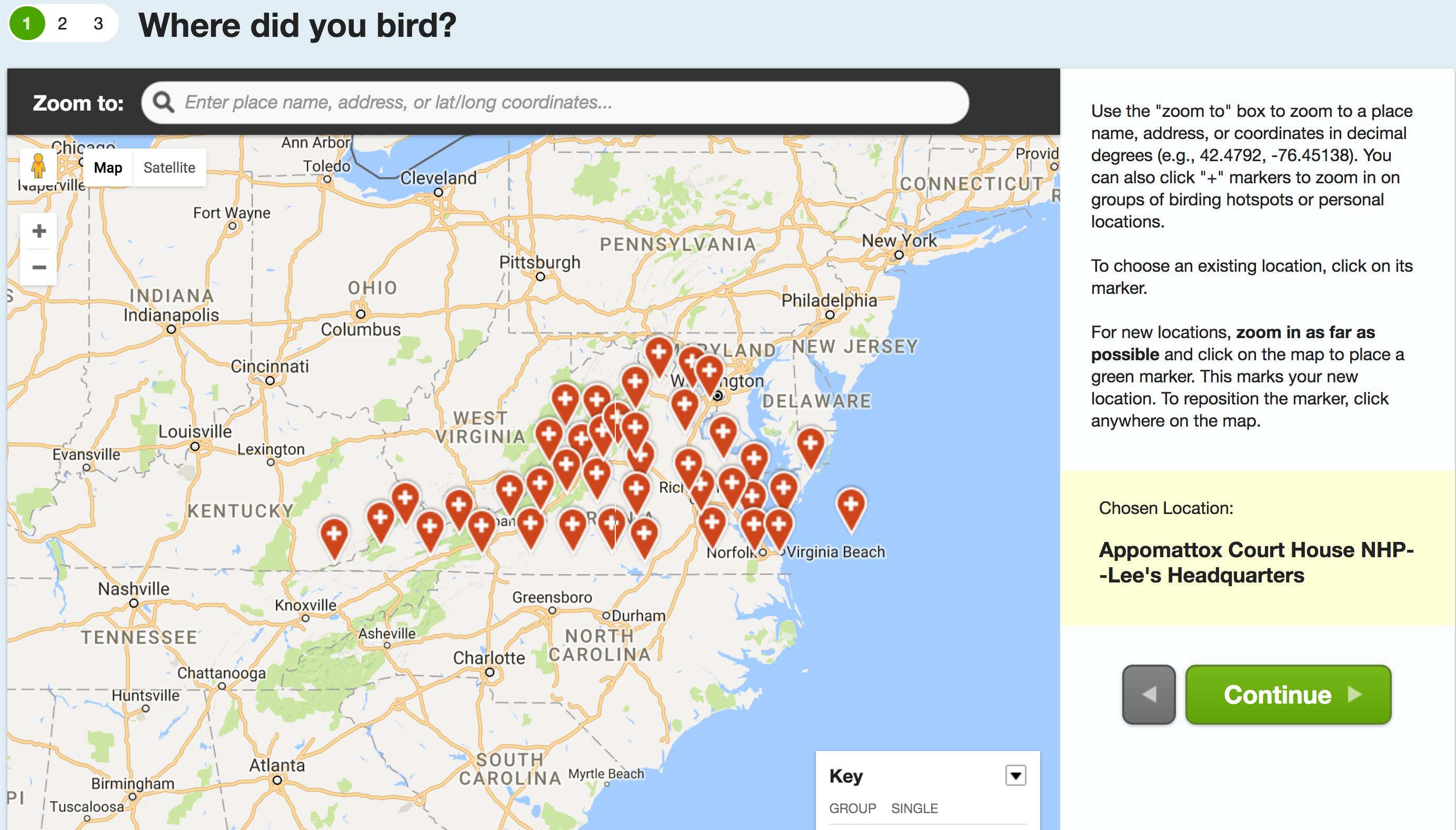The image size is (1456, 830).
Task: Zoom out with the map minus button
Action: click(39, 267)
